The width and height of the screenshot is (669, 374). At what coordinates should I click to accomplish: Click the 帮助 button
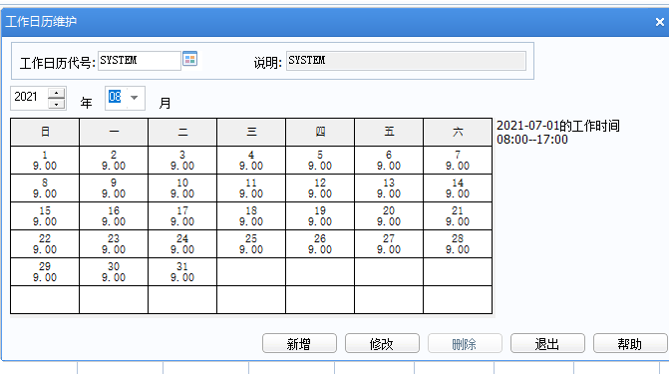coord(630,343)
